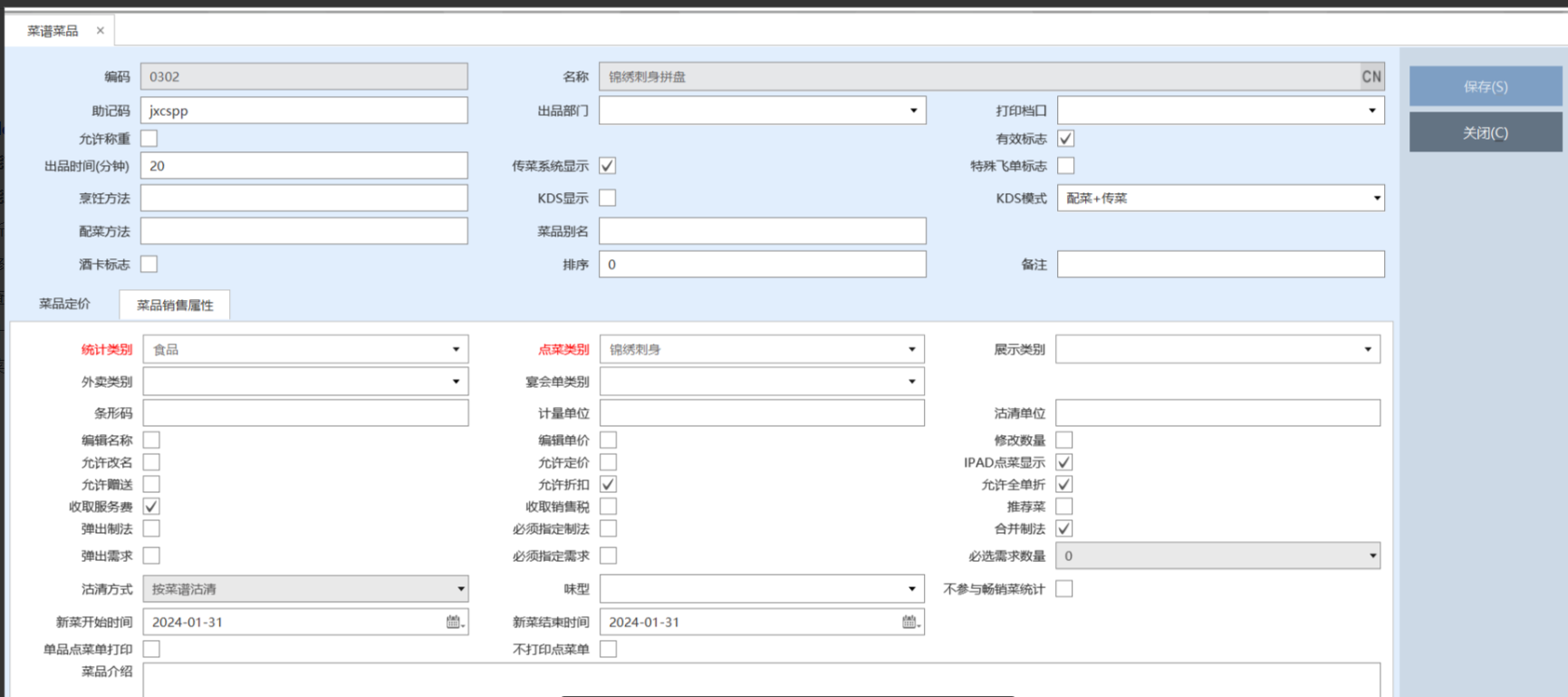
Task: Click the 助记码 input field
Action: (x=303, y=111)
